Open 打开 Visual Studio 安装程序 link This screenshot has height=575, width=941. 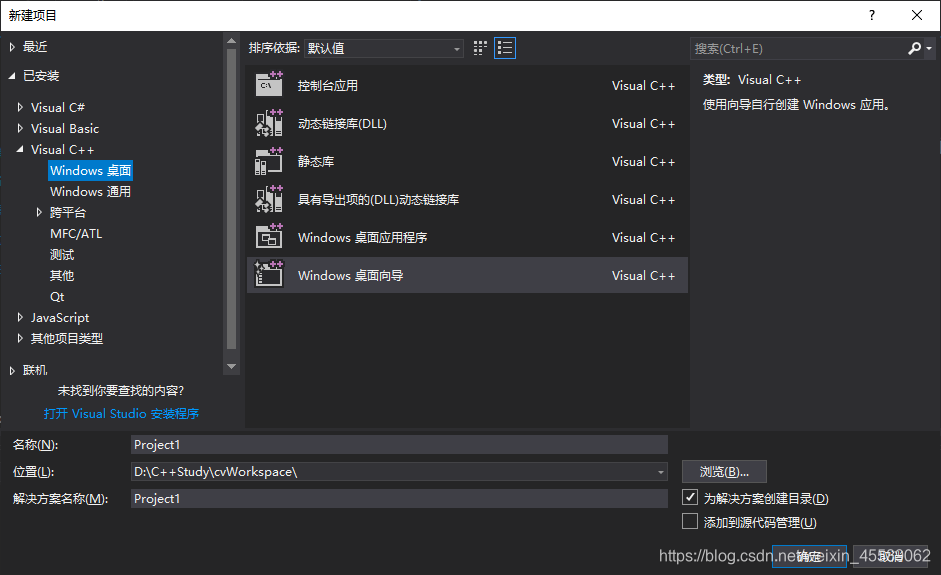[121, 414]
